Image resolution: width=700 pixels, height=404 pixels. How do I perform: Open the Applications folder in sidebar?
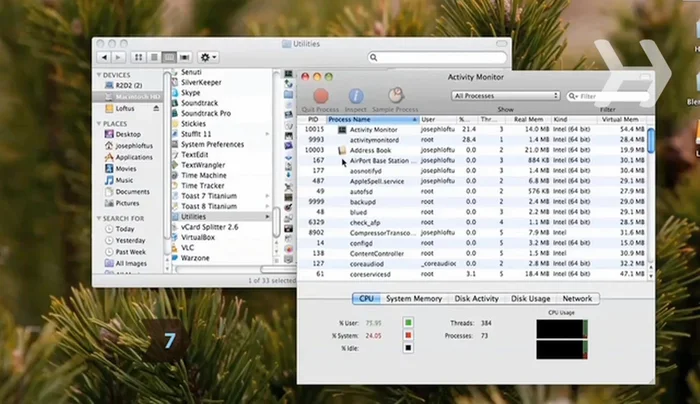click(x=133, y=157)
